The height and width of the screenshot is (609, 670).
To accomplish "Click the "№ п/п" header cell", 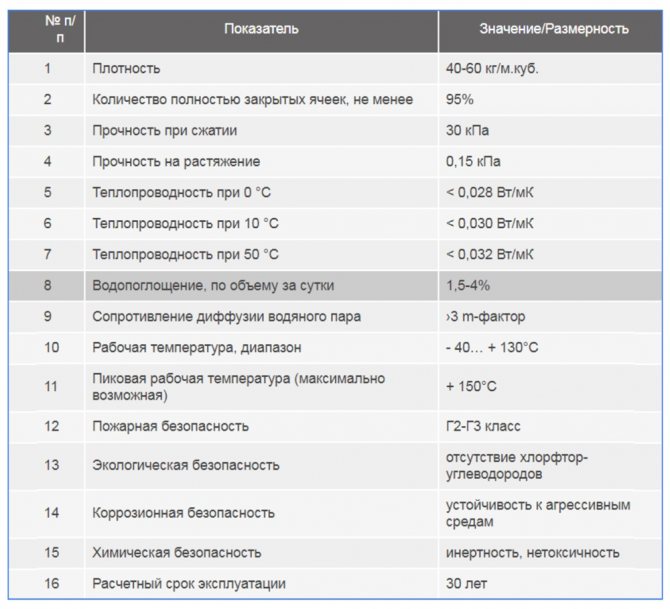I will (x=46, y=29).
